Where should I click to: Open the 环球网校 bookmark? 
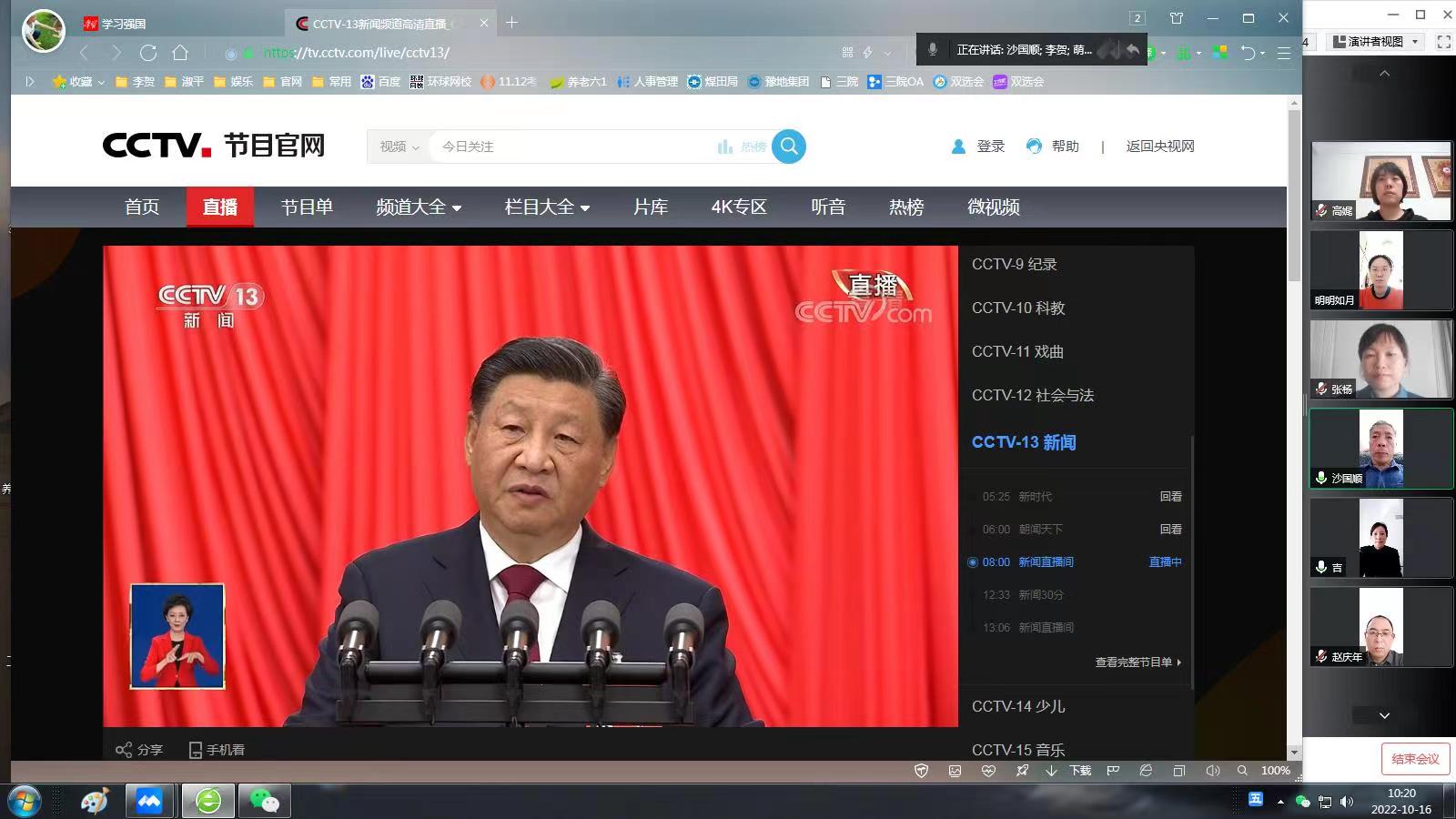click(440, 82)
